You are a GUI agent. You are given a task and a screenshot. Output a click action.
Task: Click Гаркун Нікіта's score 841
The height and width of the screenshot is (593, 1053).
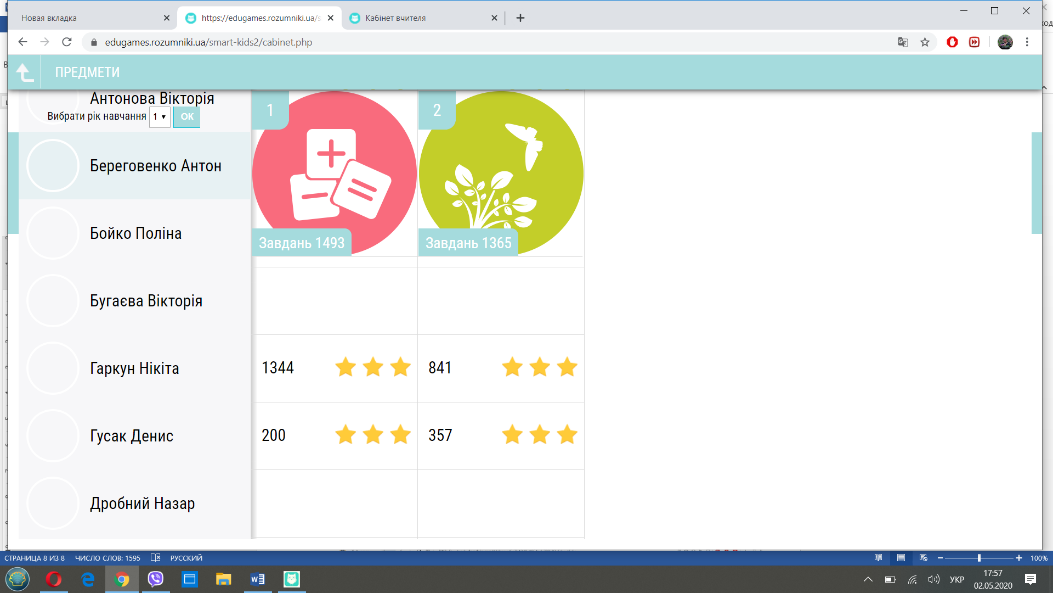pos(440,368)
